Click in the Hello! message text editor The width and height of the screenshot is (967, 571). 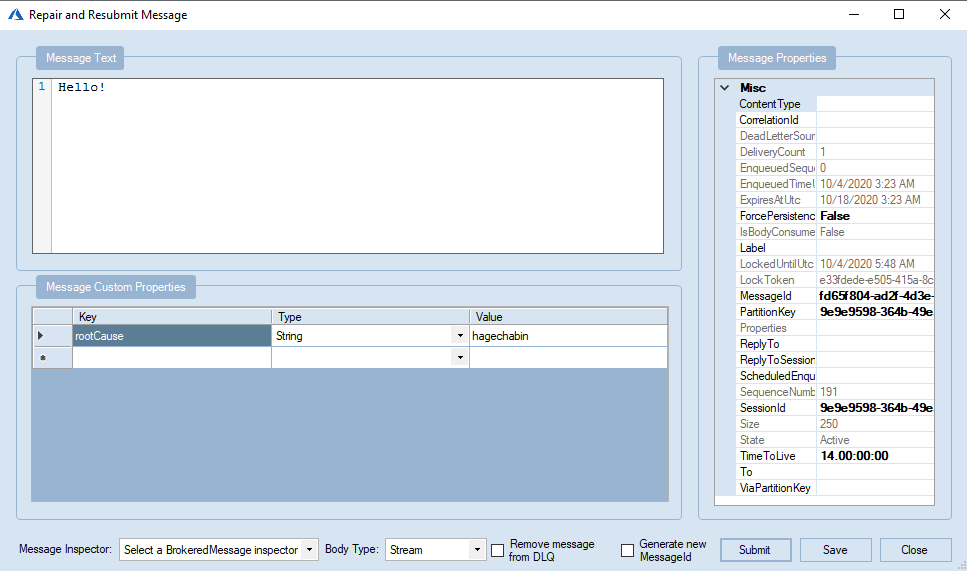pyautogui.click(x=358, y=166)
